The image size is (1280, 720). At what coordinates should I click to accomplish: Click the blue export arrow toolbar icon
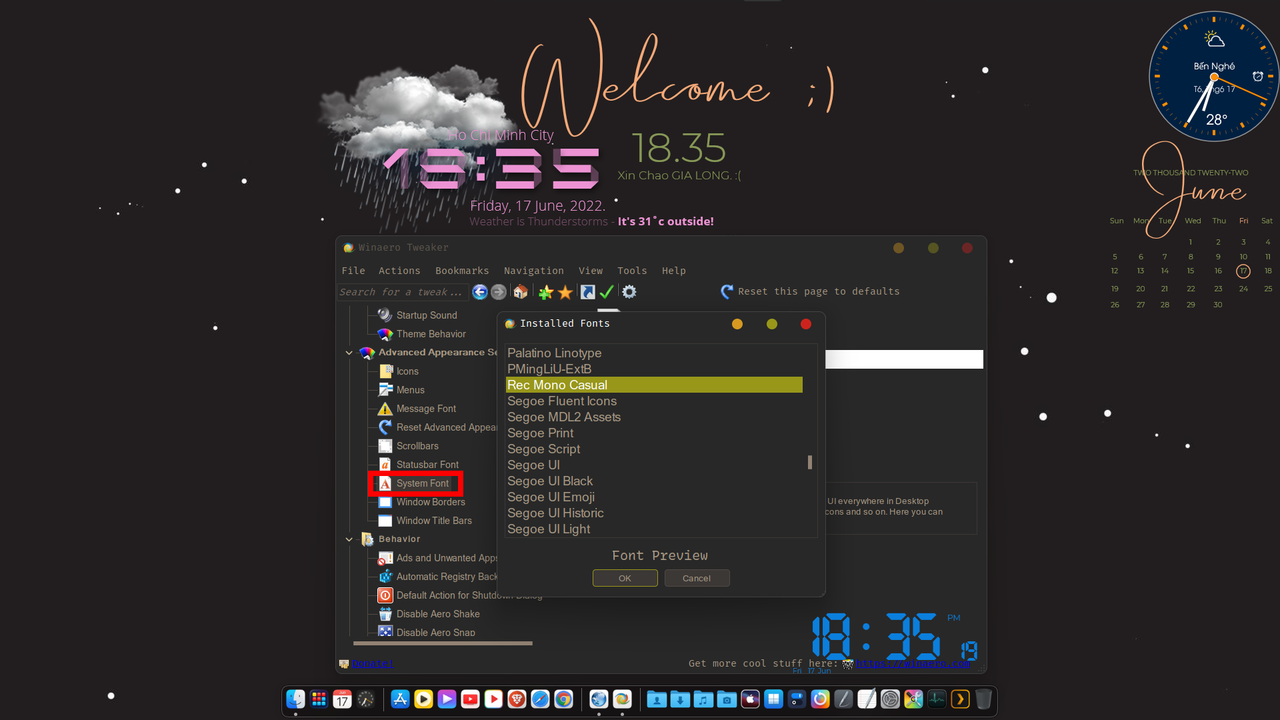[587, 291]
